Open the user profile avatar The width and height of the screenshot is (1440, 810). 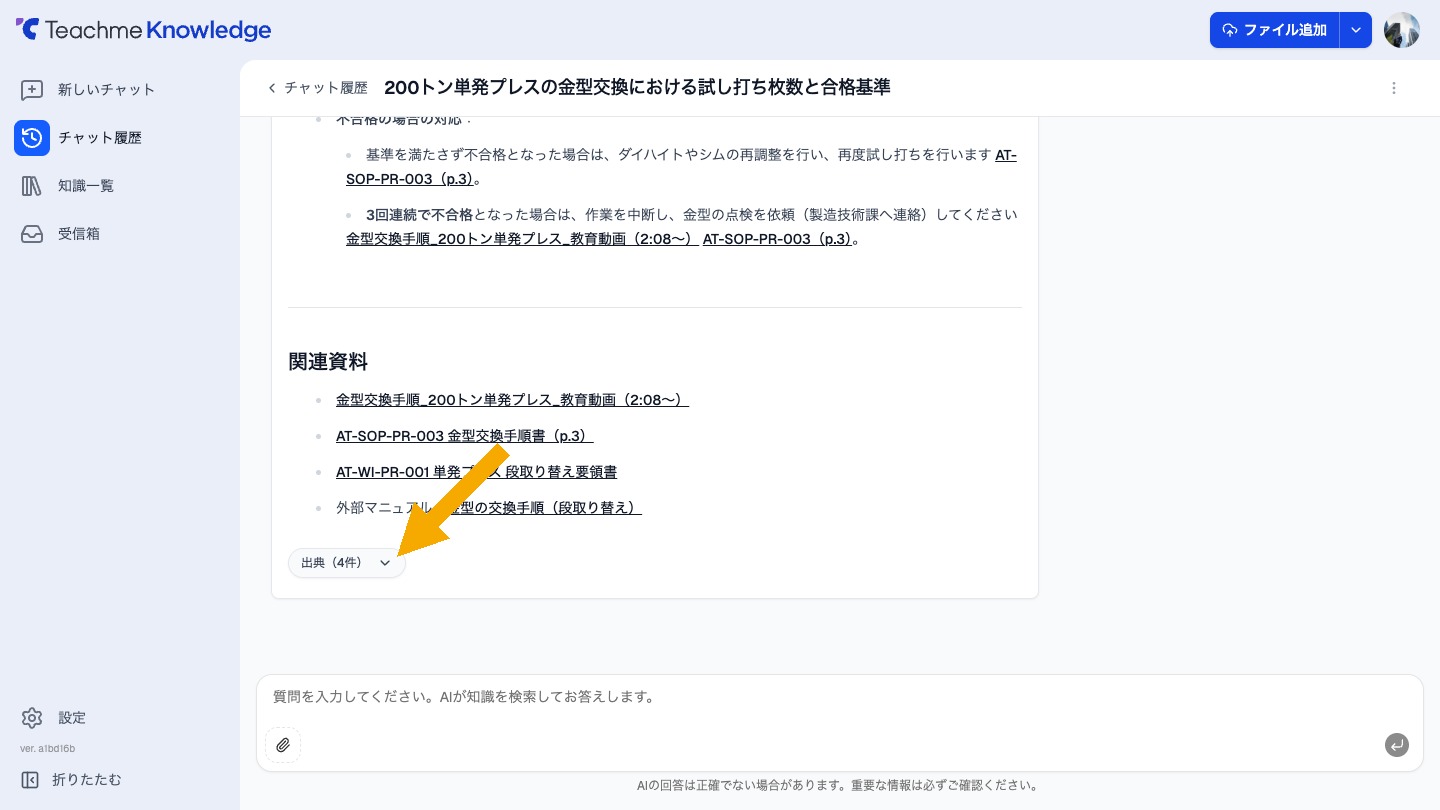[x=1402, y=30]
